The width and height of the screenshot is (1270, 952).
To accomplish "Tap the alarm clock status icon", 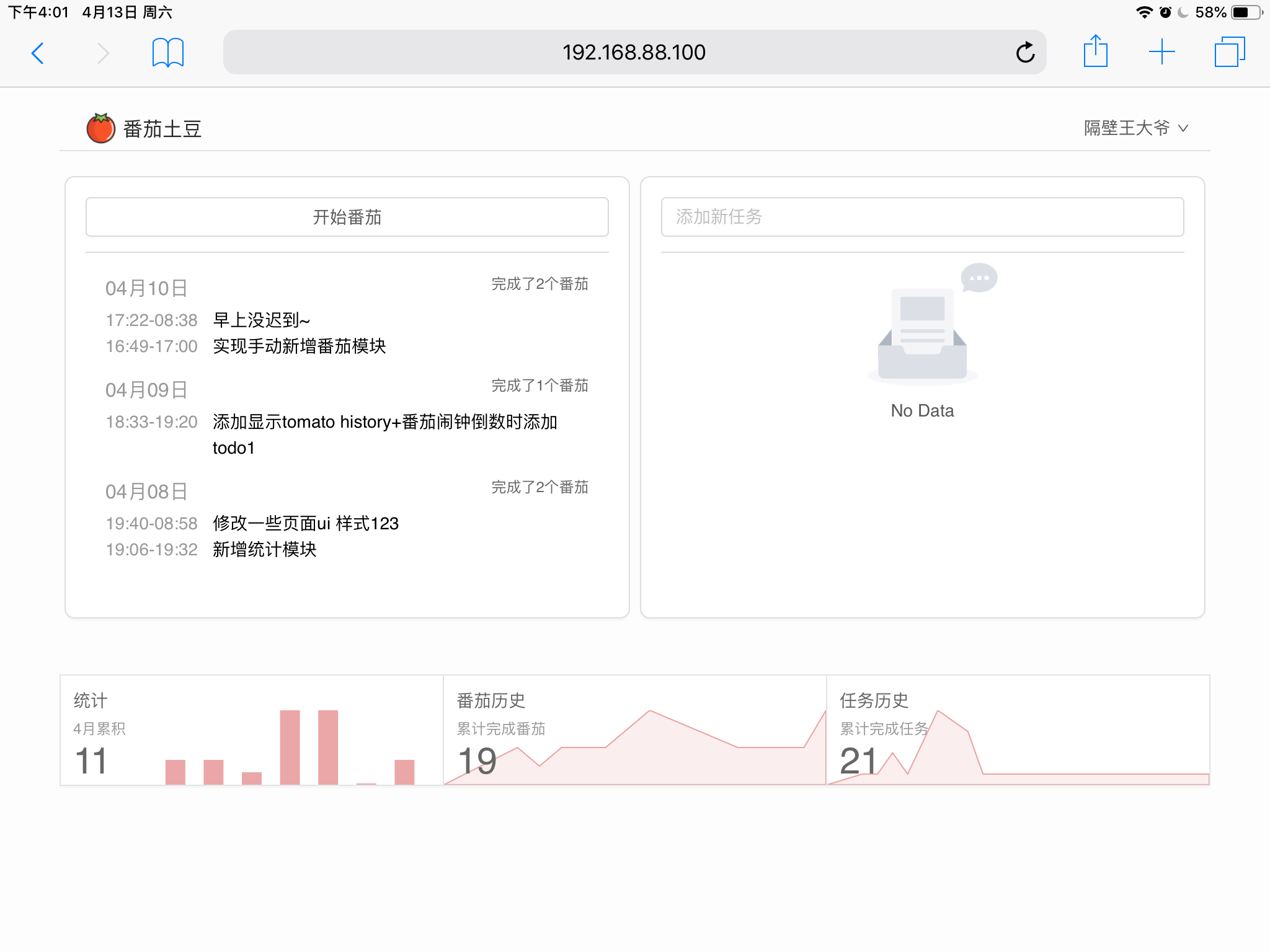I will coord(1166,12).
